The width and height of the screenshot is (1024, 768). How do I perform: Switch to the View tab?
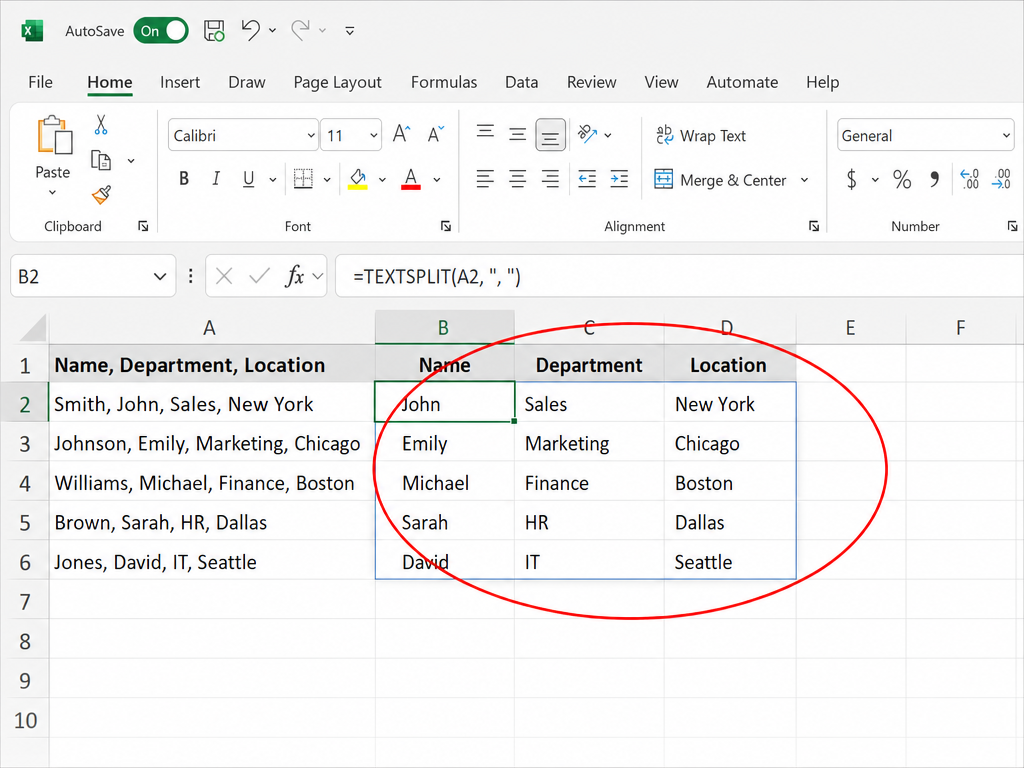661,82
